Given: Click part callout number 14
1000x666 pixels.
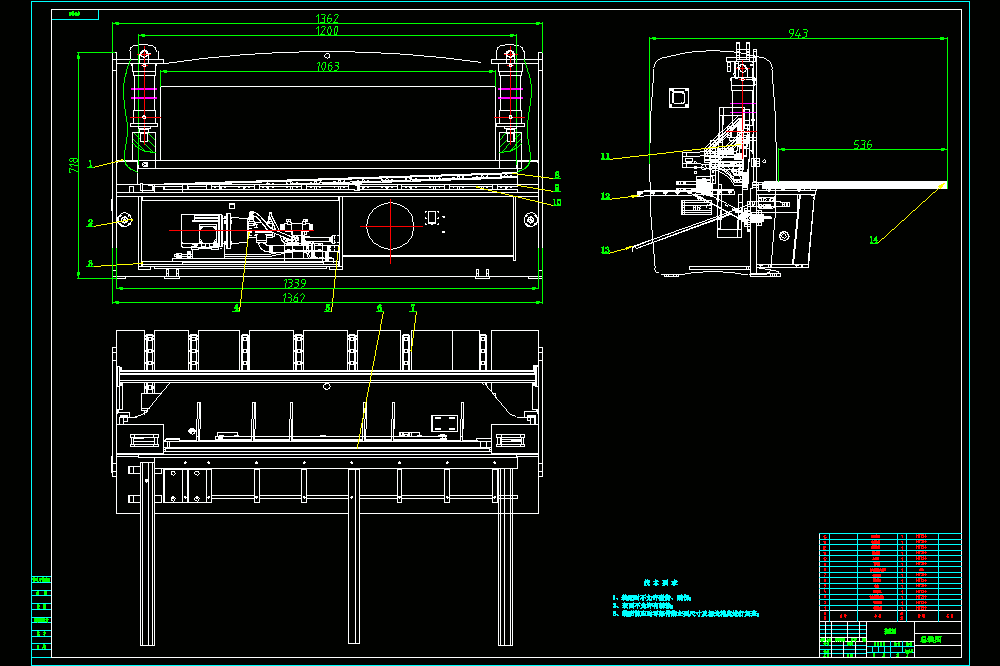Looking at the screenshot, I should pyautogui.click(x=874, y=240).
